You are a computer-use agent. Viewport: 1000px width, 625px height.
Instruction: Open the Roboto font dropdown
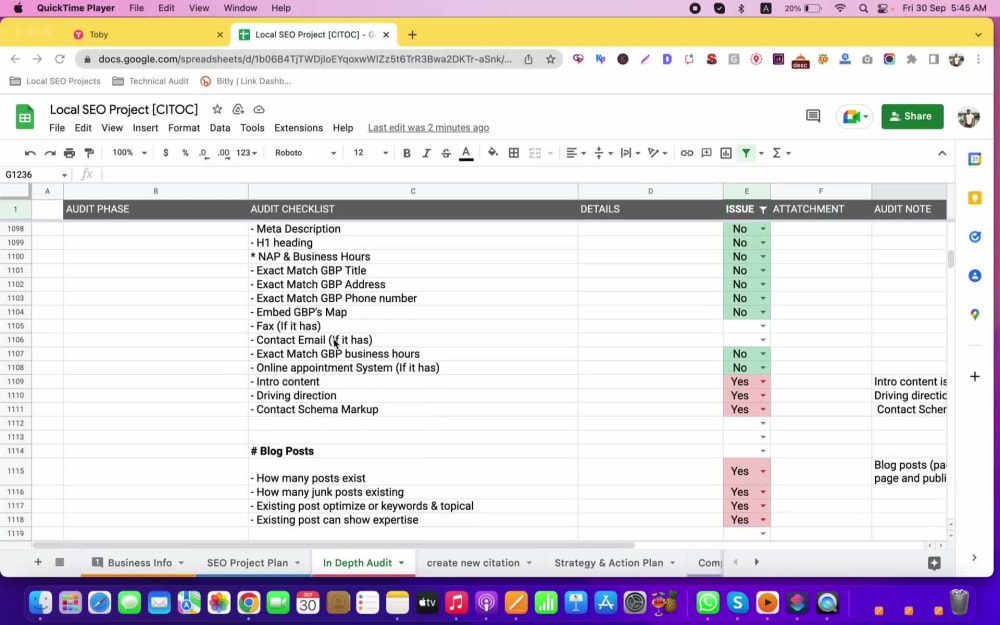tap(305, 153)
